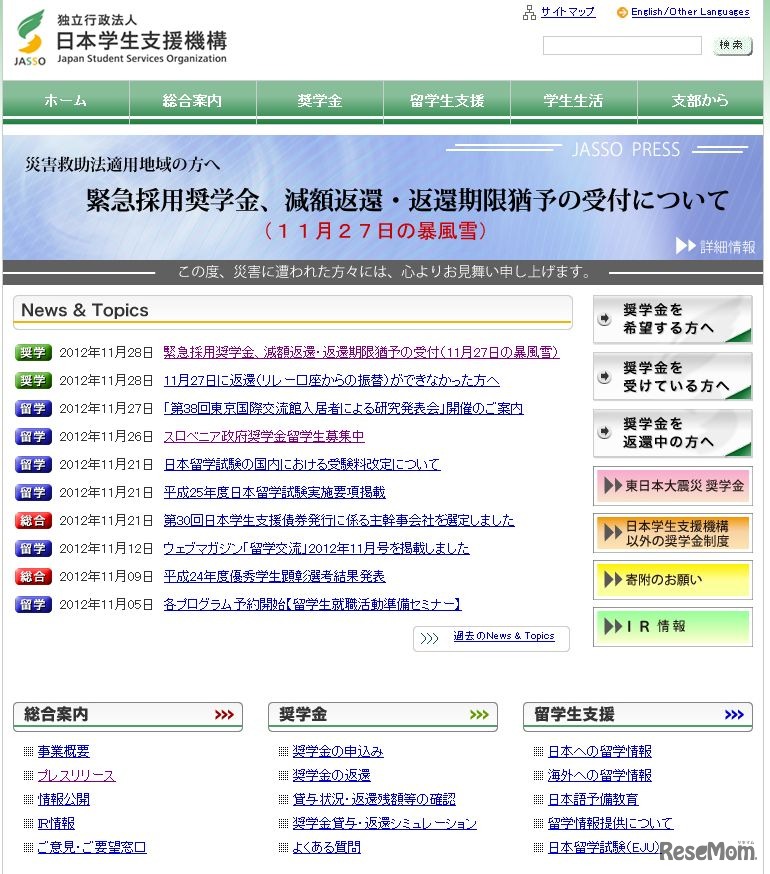
Task: Open the 情報公開 link
Action: (x=64, y=799)
